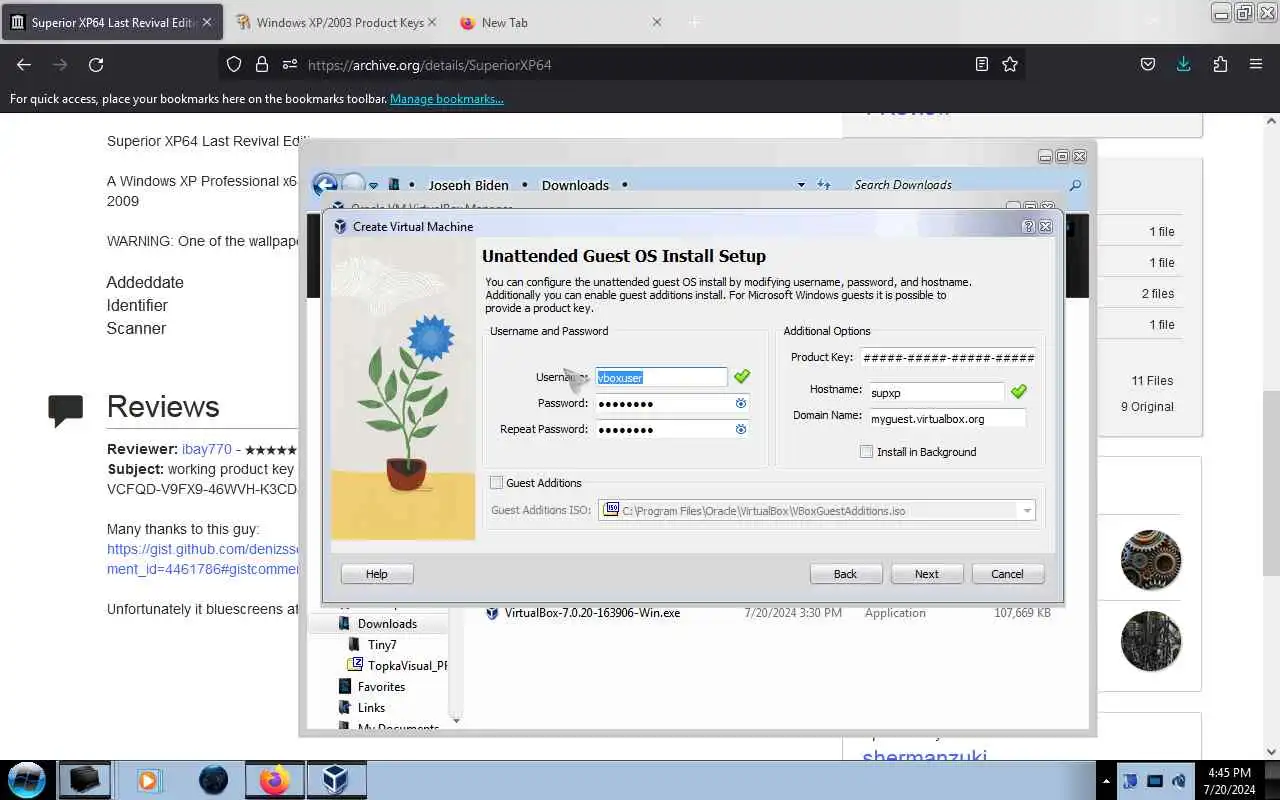Click the browser back arrow
Image resolution: width=1280 pixels, height=800 pixels.
(24, 64)
